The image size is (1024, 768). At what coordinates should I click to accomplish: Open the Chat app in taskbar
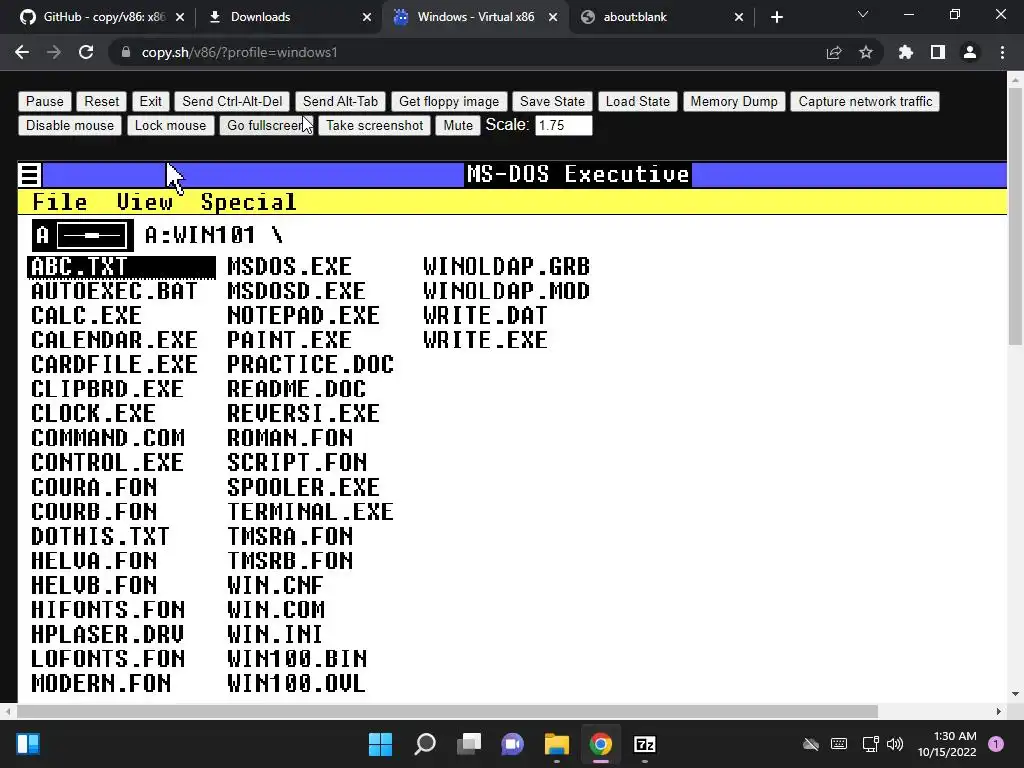(x=513, y=744)
